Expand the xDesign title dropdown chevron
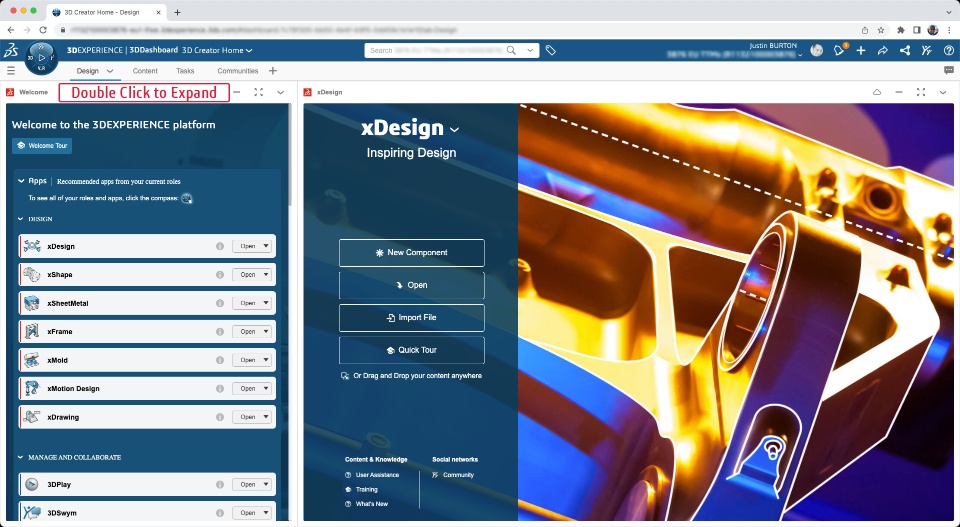Viewport: 960px width, 527px height. point(454,130)
